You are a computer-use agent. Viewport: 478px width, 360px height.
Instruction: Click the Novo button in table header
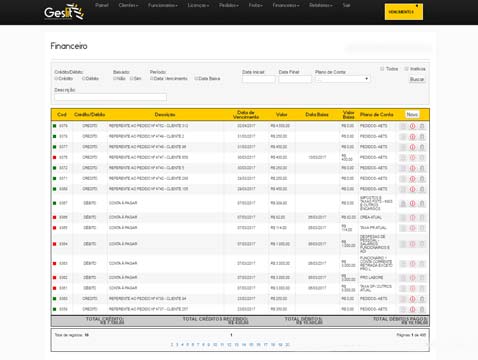pyautogui.click(x=412, y=114)
